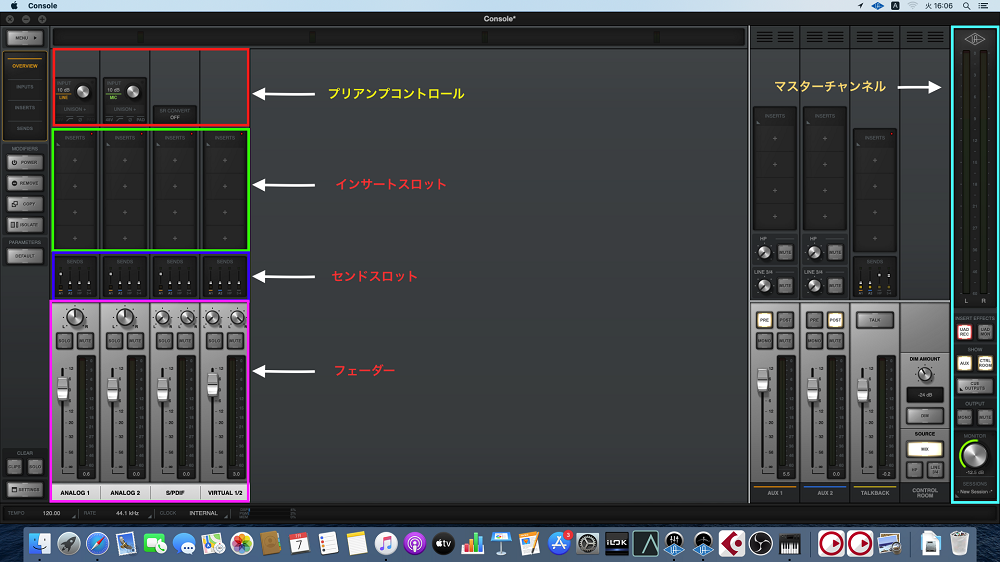
Task: Enable PAD on Analog 2 preamp
Action: (141, 119)
